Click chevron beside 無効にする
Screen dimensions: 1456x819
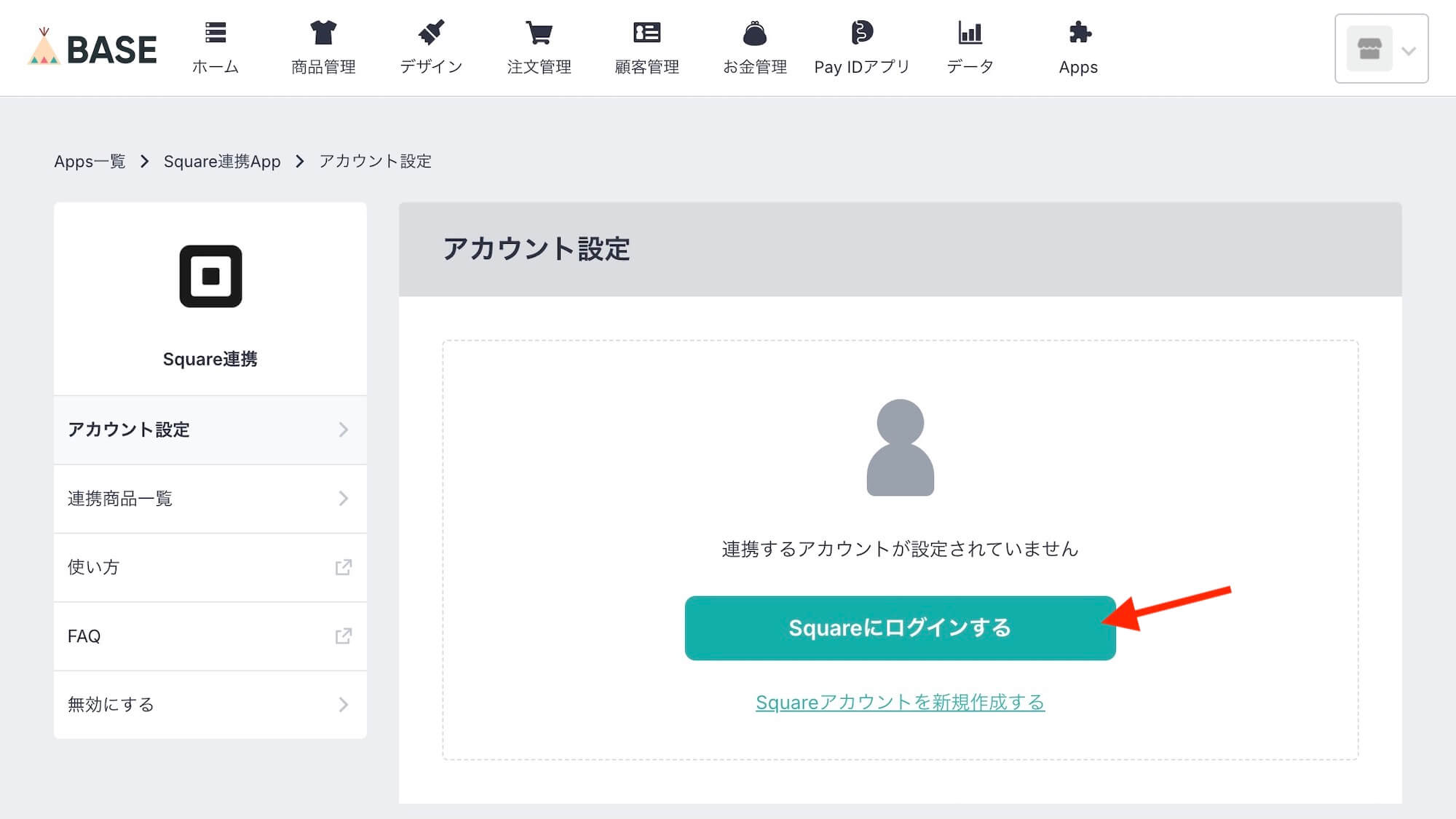[x=344, y=705]
